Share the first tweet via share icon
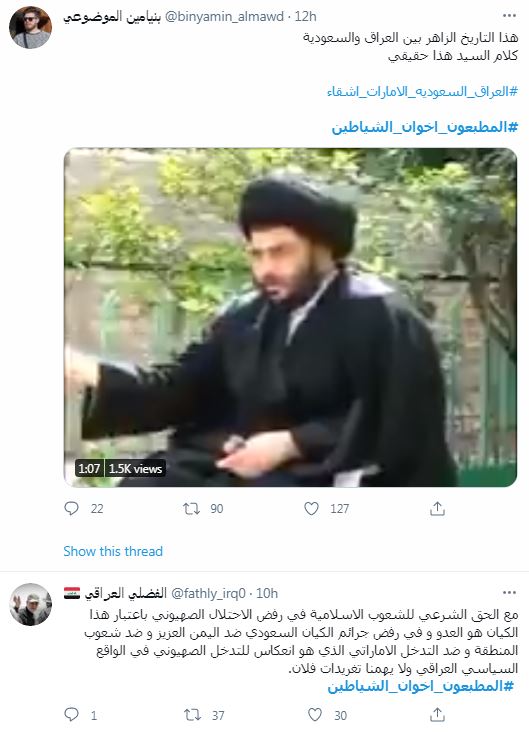The image size is (529, 734). 437,508
